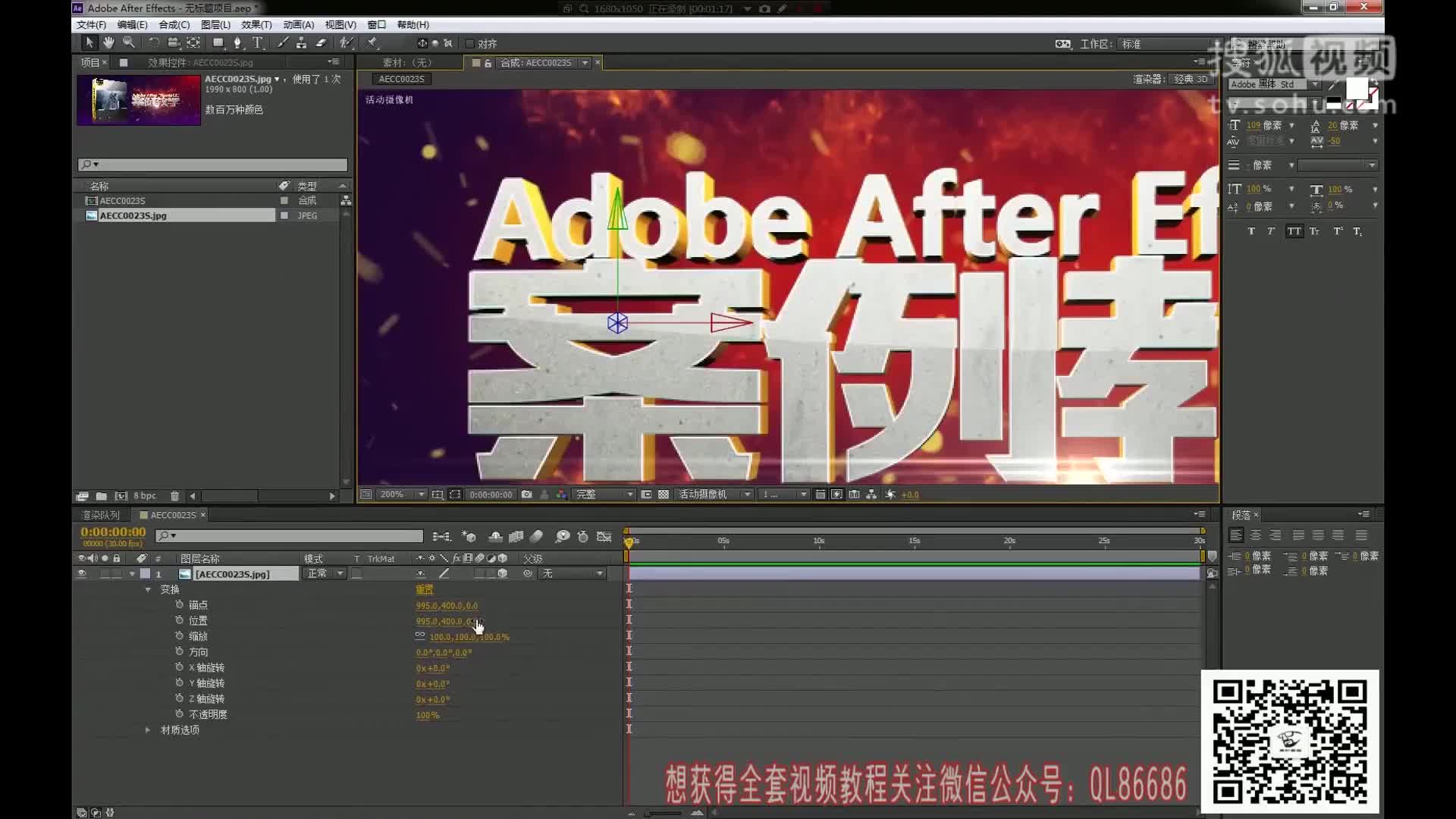Select the Puppet Pin tool
This screenshot has width=1456, height=819.
(372, 43)
